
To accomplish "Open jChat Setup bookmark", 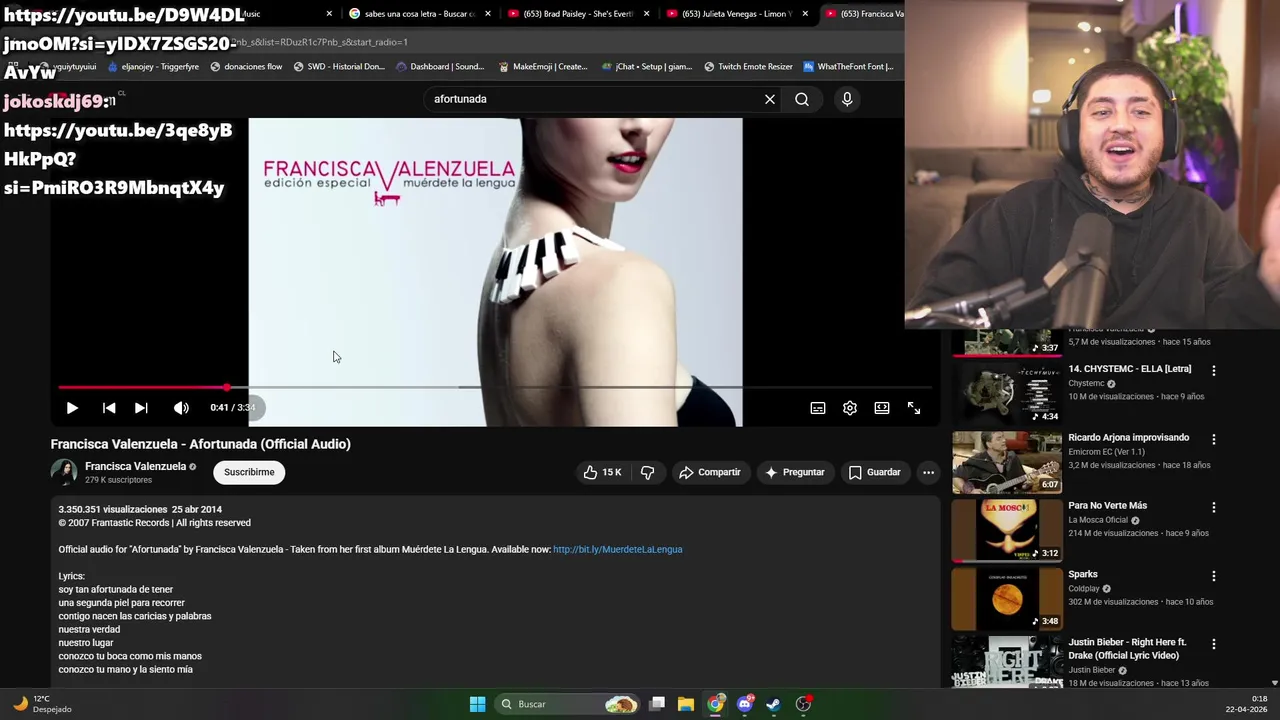I will click(x=647, y=67).
